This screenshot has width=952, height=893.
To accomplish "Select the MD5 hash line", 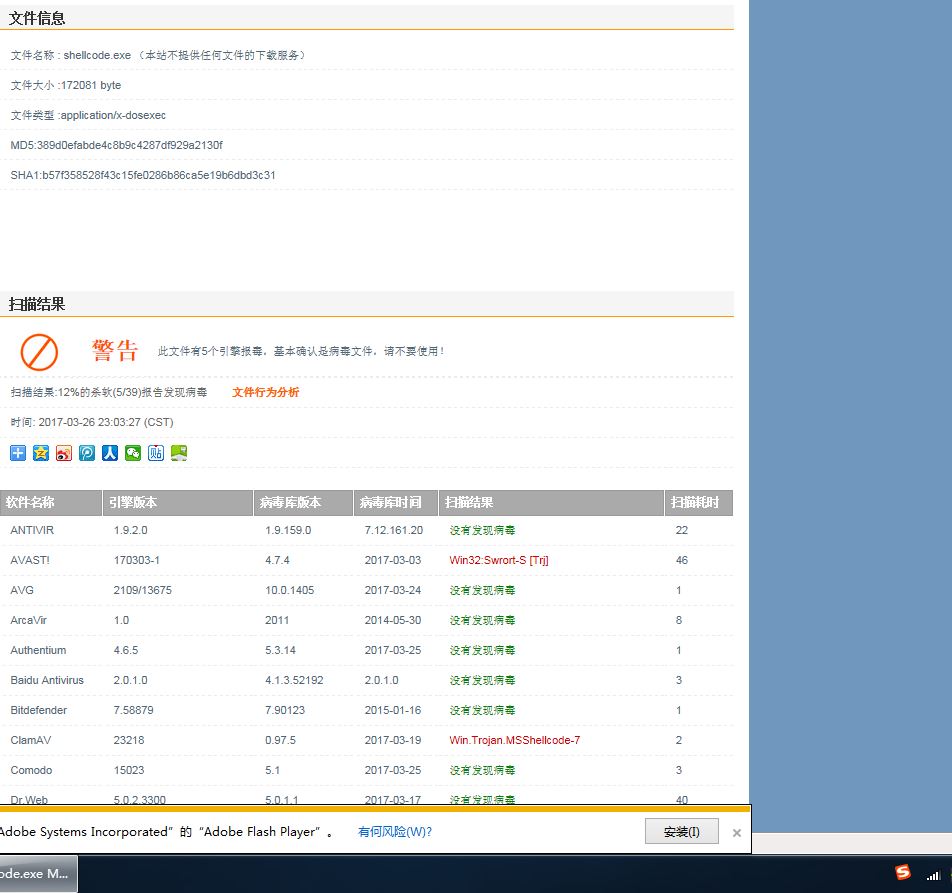I will click(117, 145).
